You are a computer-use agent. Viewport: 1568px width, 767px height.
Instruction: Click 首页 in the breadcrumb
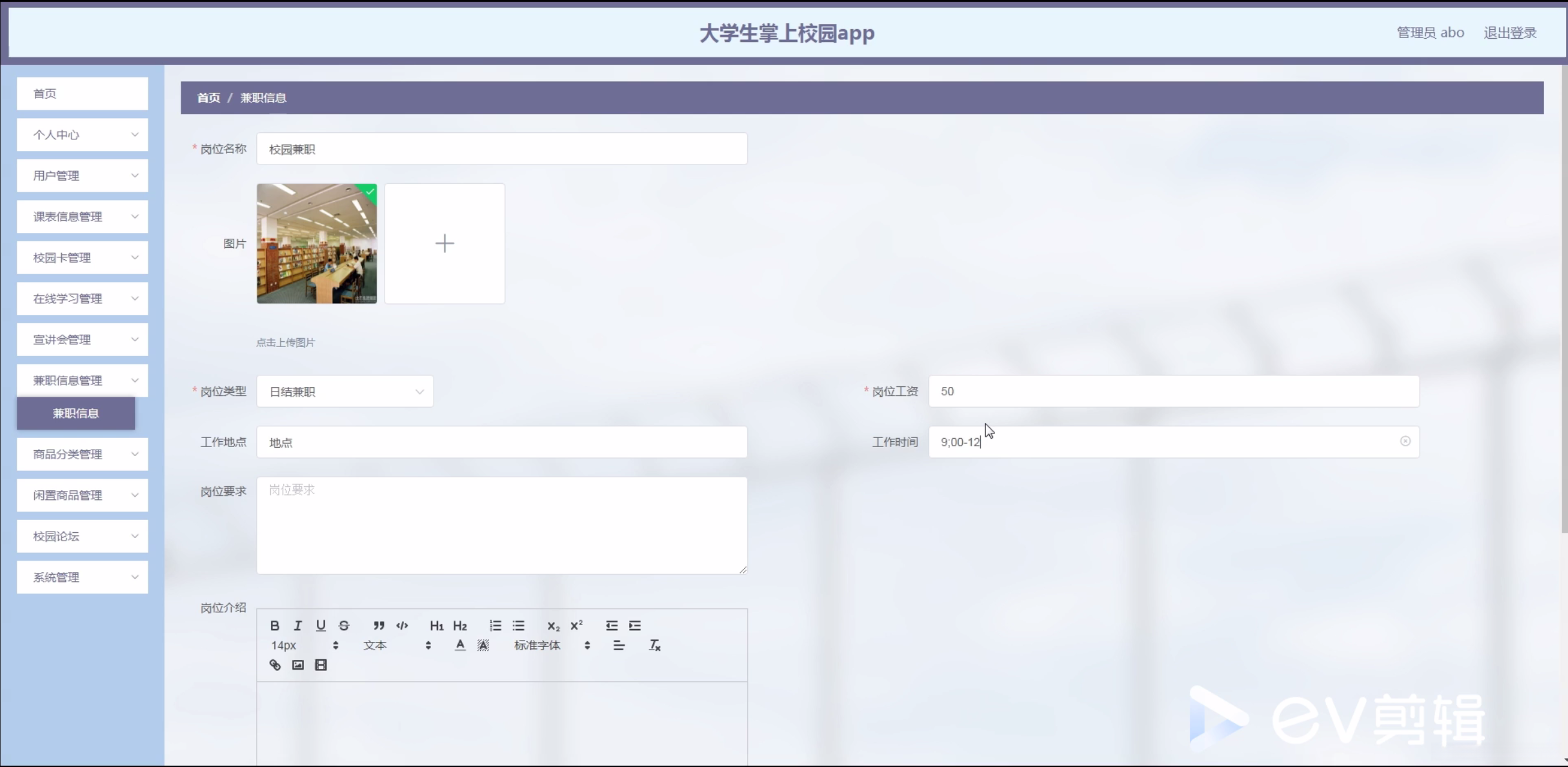[x=208, y=98]
